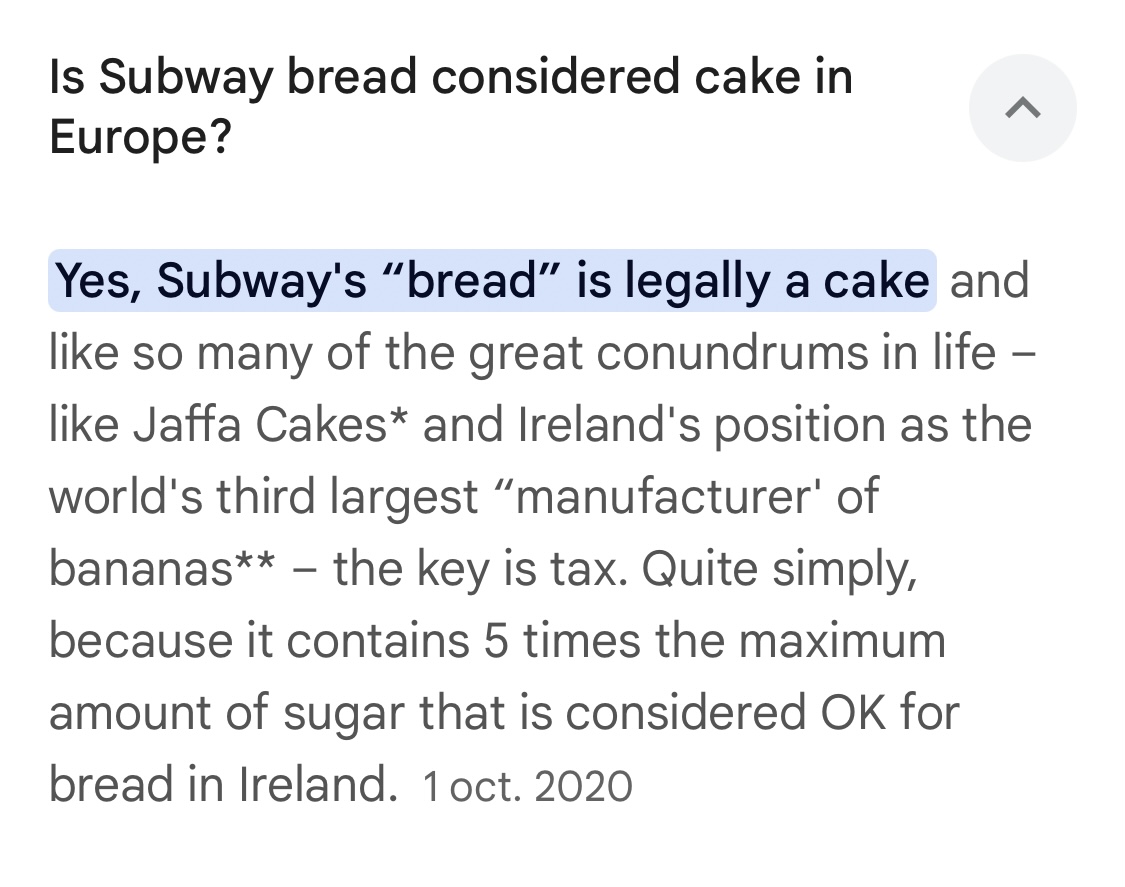This screenshot has width=1125, height=887.
Task: Collapse the answer with the chevron up icon
Action: 1022,108
